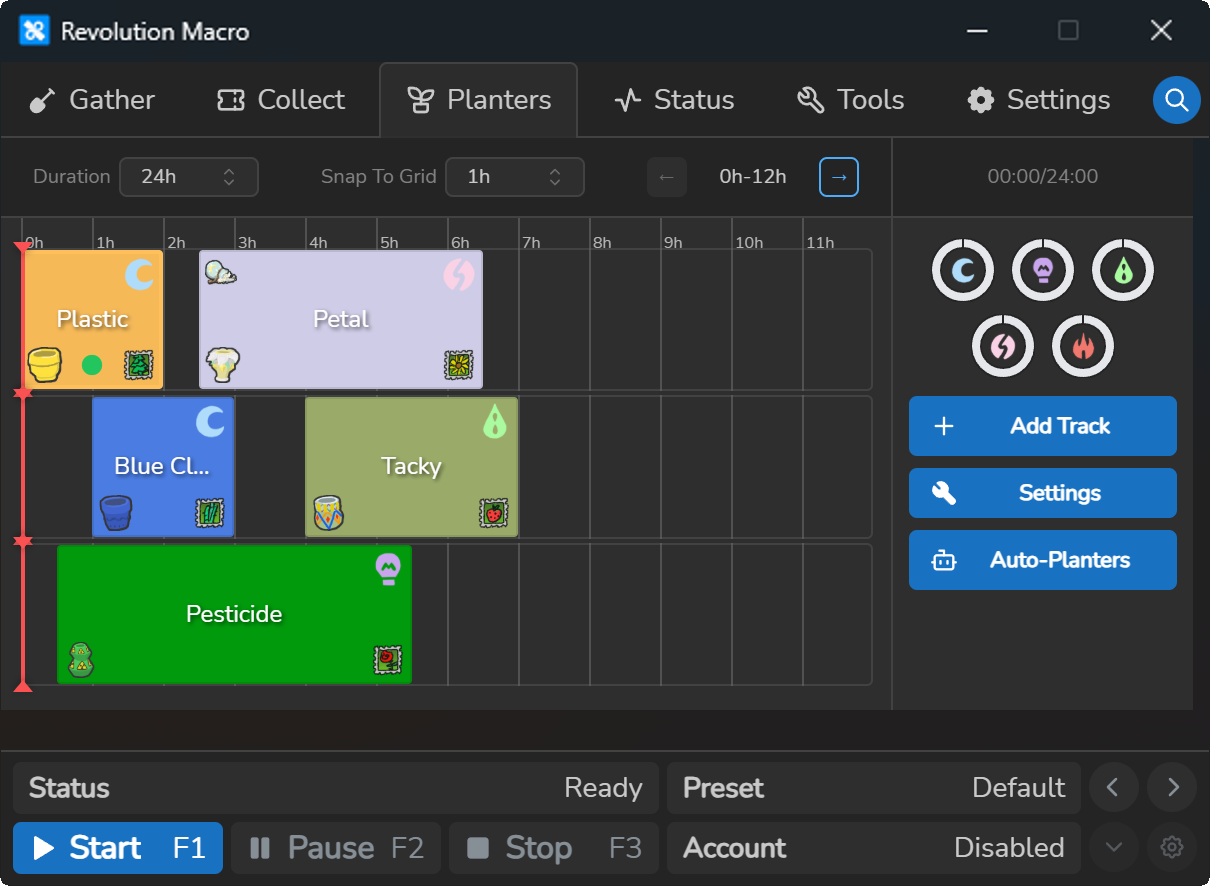Click the Revolution Macro app logo
Viewport: 1210px width, 886px height.
[34, 31]
